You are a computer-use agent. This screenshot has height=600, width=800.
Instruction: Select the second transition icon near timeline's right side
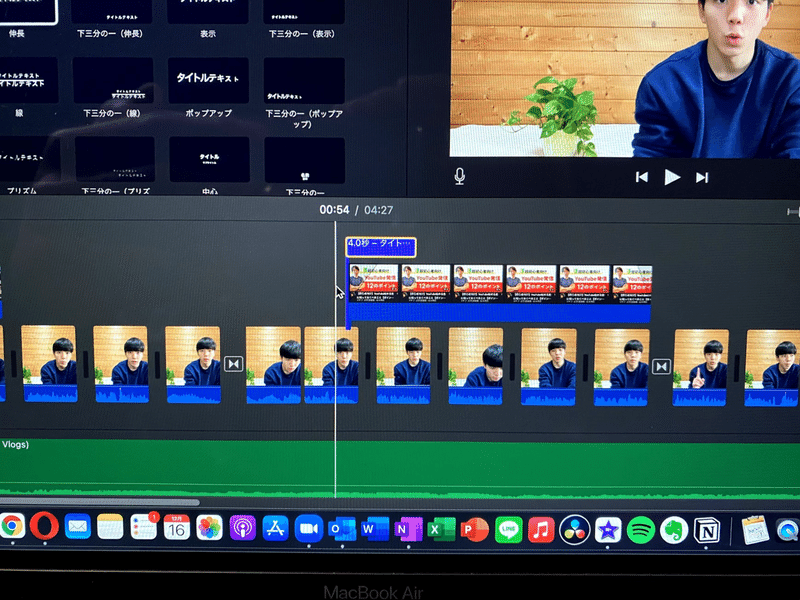661,366
